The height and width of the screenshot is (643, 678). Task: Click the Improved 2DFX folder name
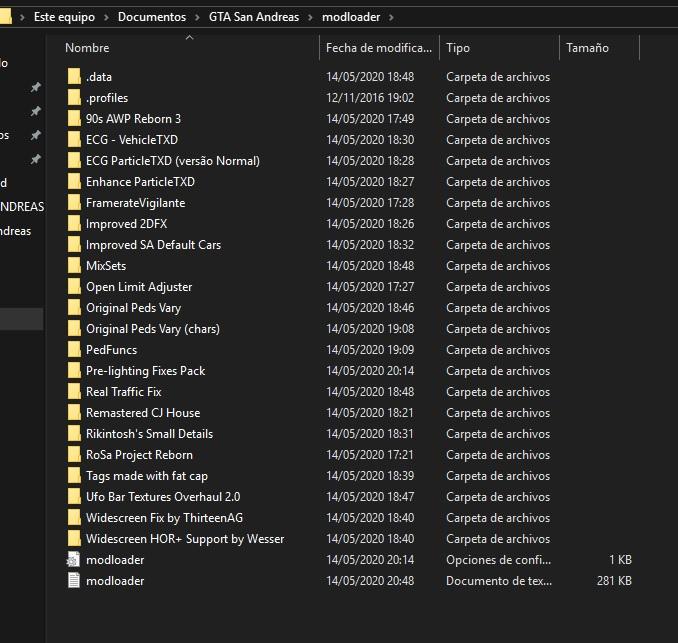(x=126, y=224)
